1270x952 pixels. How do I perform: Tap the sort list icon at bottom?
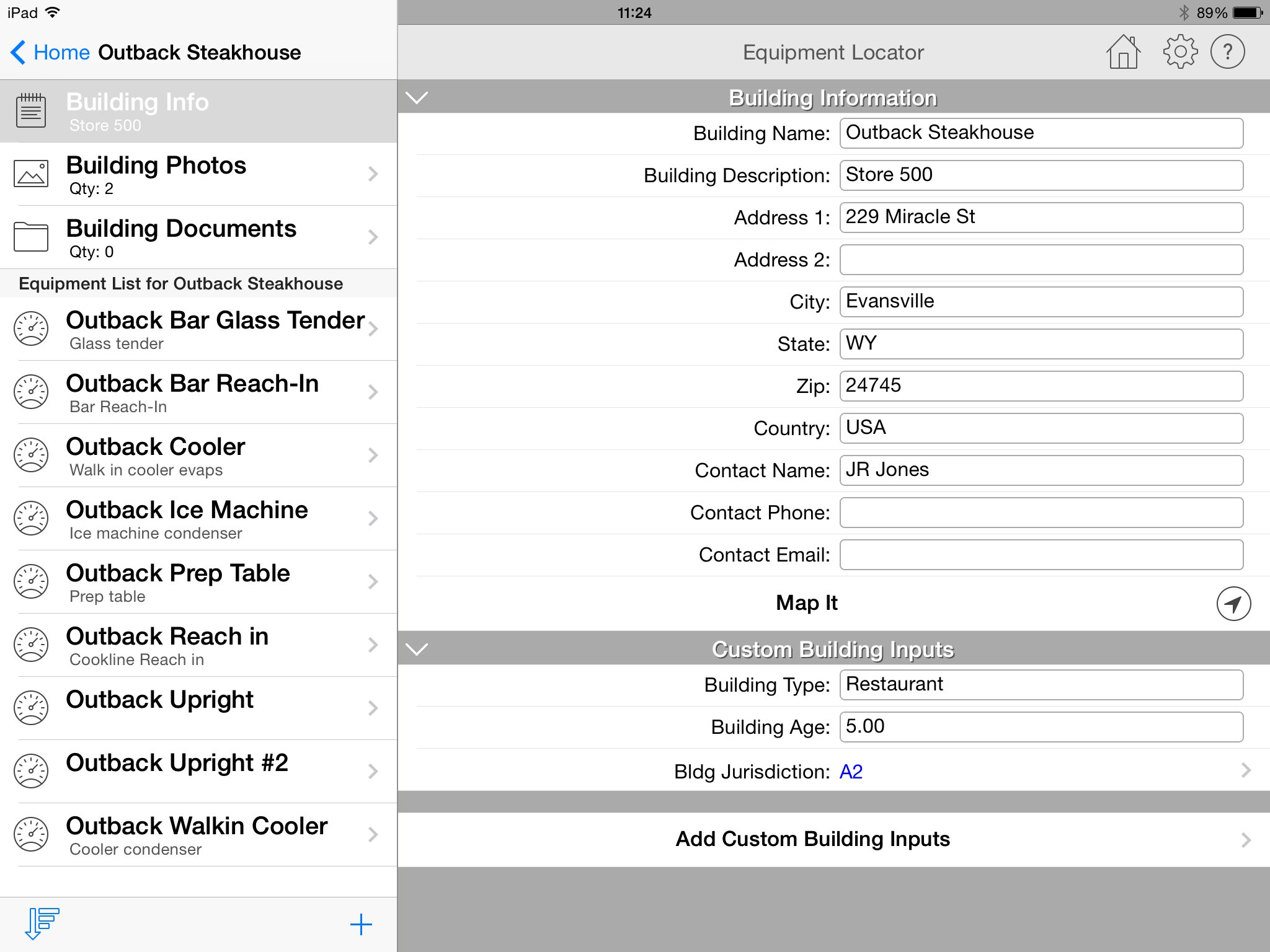click(x=42, y=923)
